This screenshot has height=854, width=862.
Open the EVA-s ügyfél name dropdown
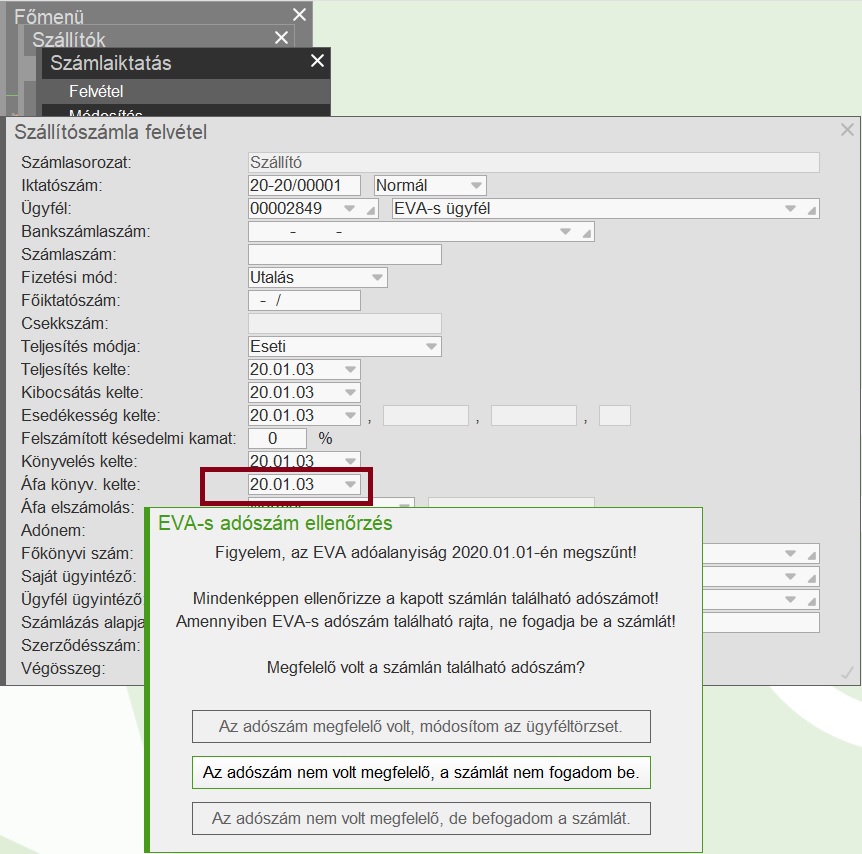[x=790, y=208]
